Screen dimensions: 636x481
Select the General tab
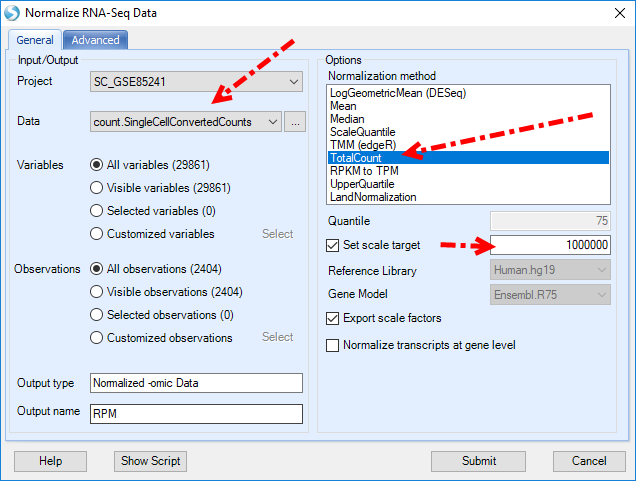(x=35, y=40)
